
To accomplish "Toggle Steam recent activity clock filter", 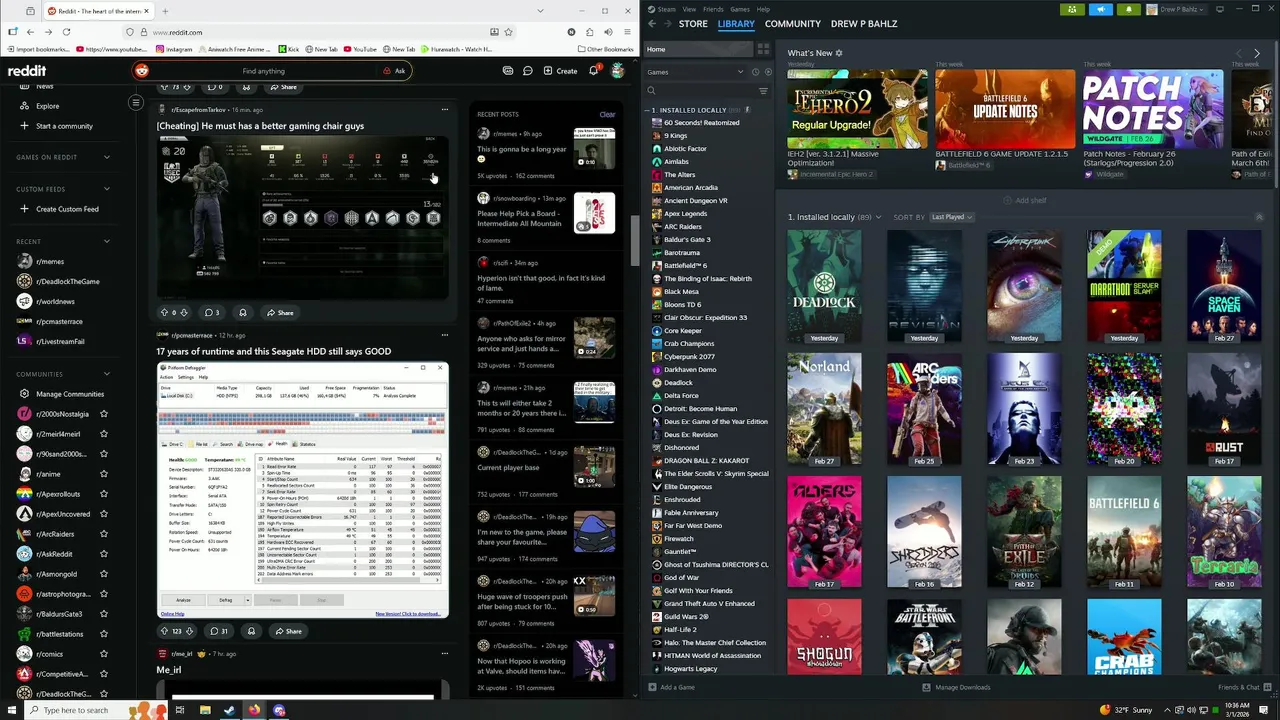I will tap(755, 72).
